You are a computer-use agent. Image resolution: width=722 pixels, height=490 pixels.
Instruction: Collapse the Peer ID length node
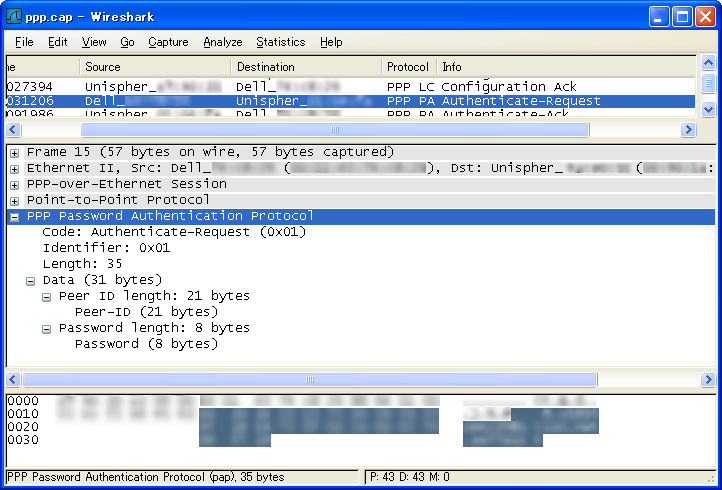click(47, 297)
